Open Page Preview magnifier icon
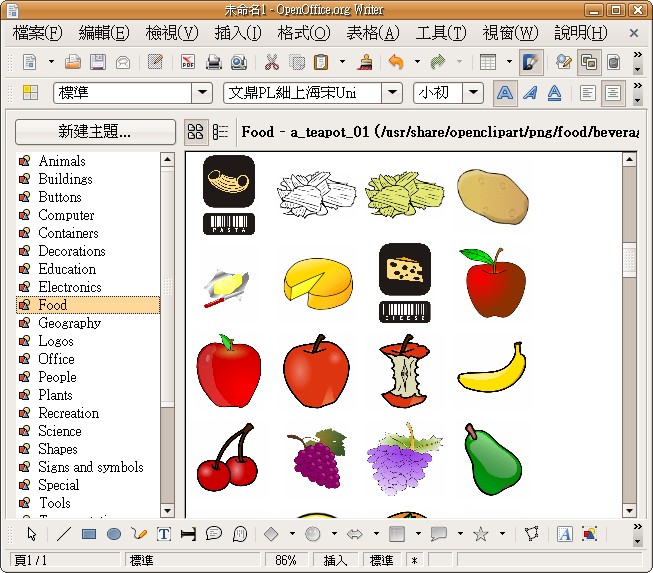Viewport: 653px width, 573px height. (239, 62)
